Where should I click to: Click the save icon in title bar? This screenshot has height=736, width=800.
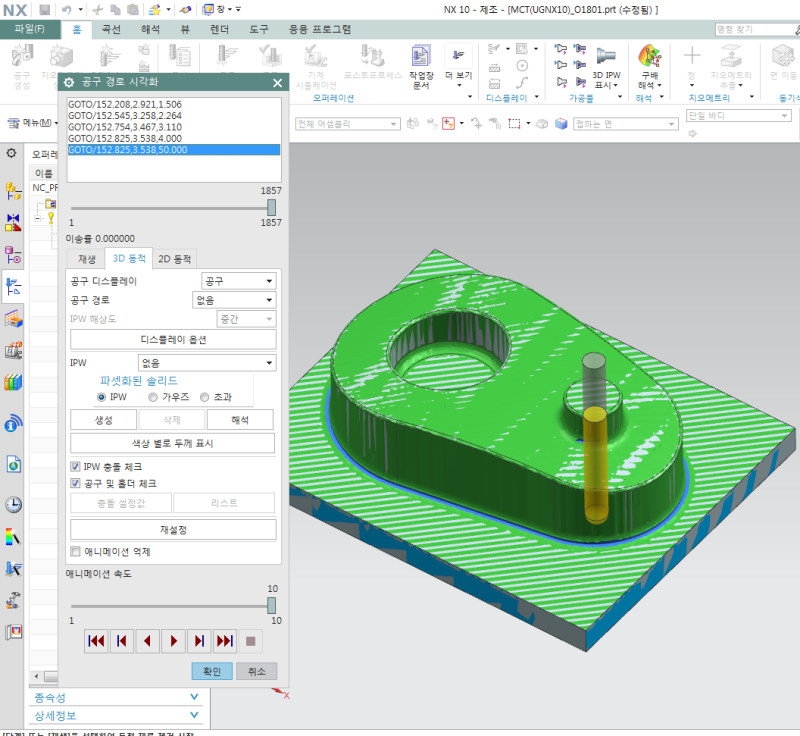click(x=44, y=9)
